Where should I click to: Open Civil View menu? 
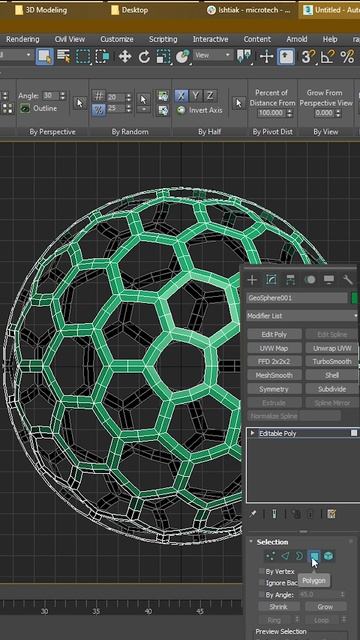[x=70, y=39]
